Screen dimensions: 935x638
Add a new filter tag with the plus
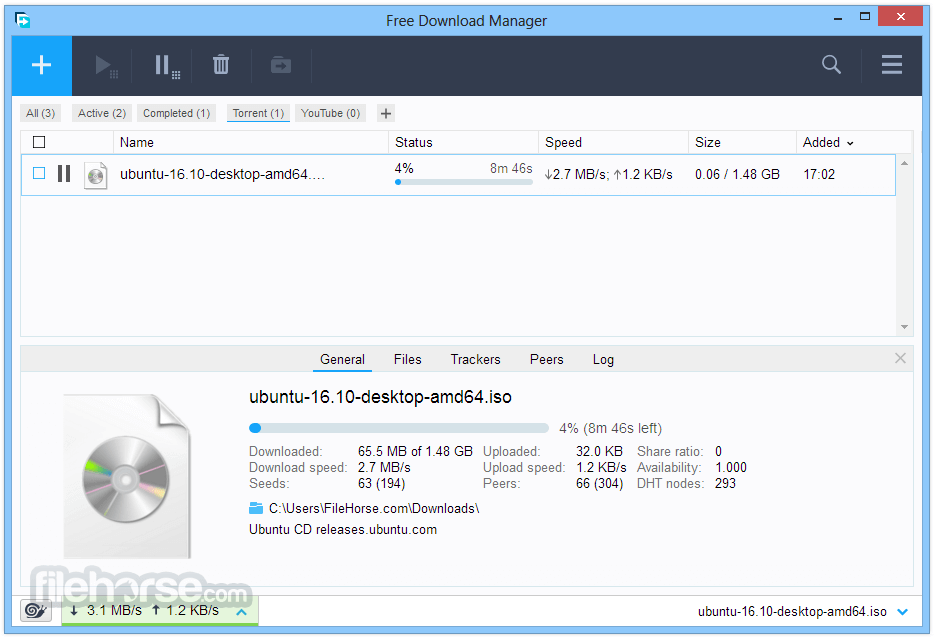click(386, 113)
